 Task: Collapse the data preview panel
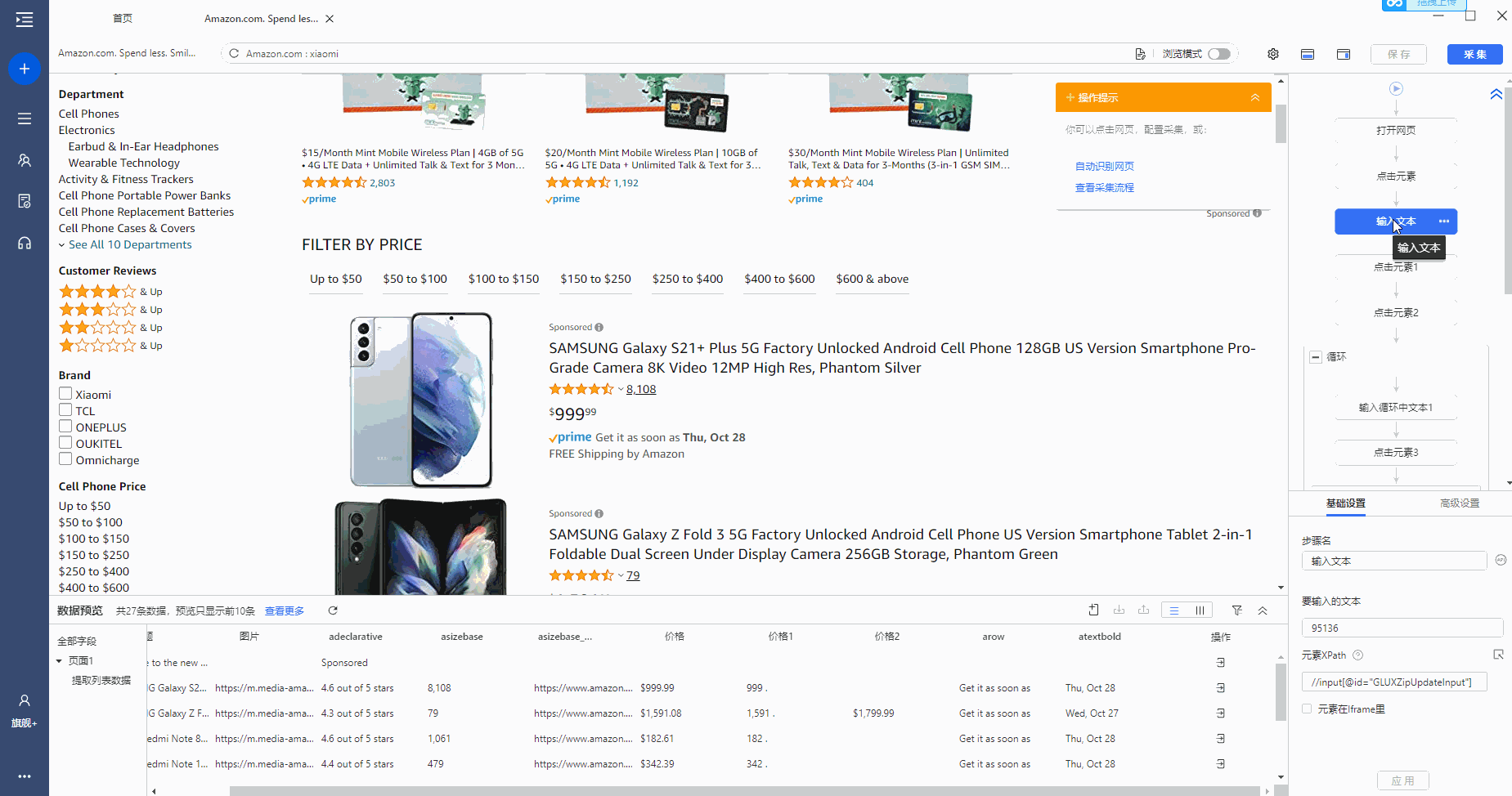pyautogui.click(x=1263, y=610)
